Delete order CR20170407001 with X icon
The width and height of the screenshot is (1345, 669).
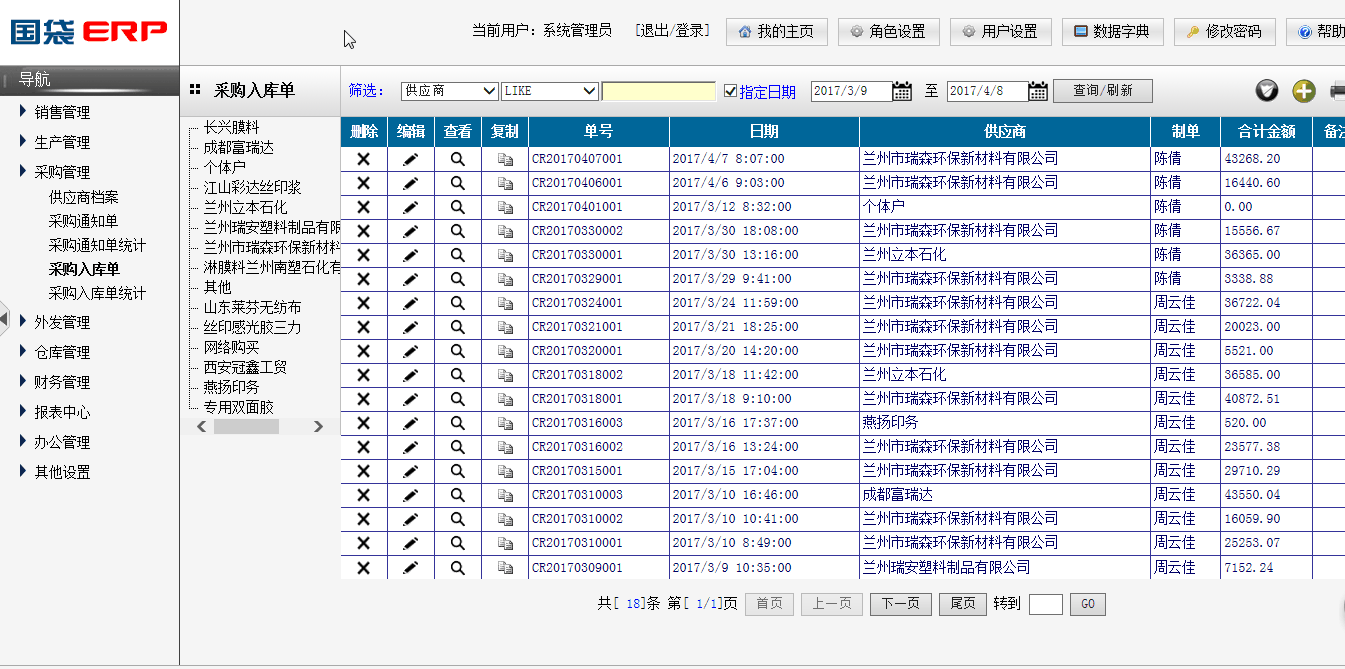(364, 159)
